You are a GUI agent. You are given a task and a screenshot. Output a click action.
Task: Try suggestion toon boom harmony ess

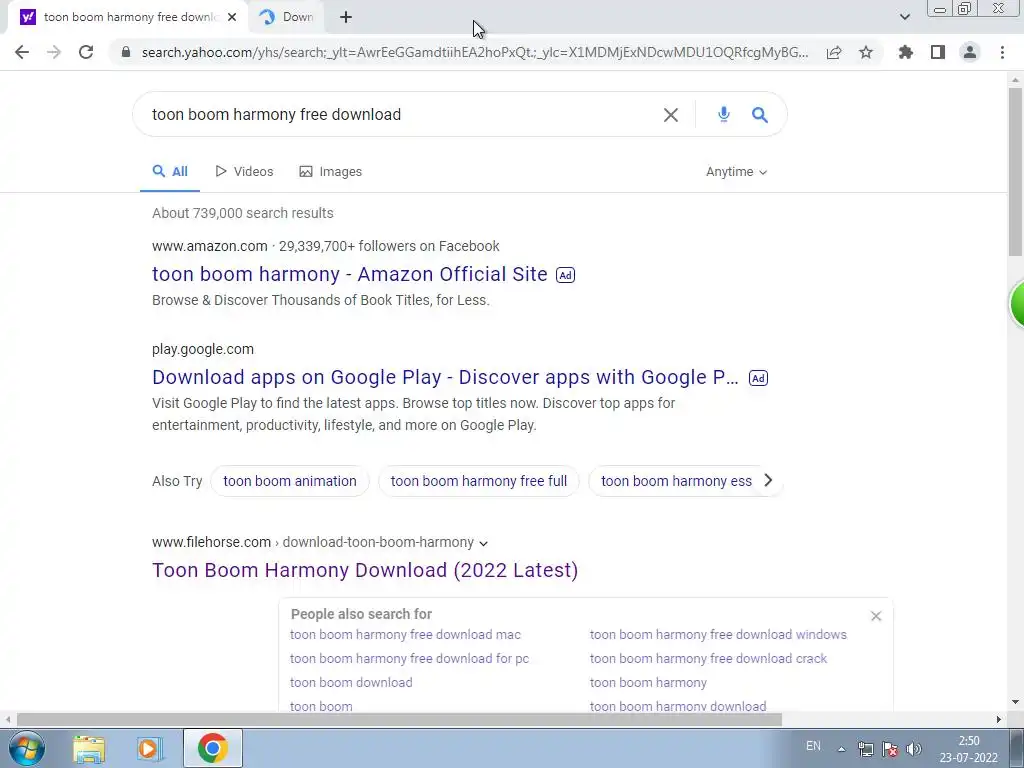click(x=677, y=481)
